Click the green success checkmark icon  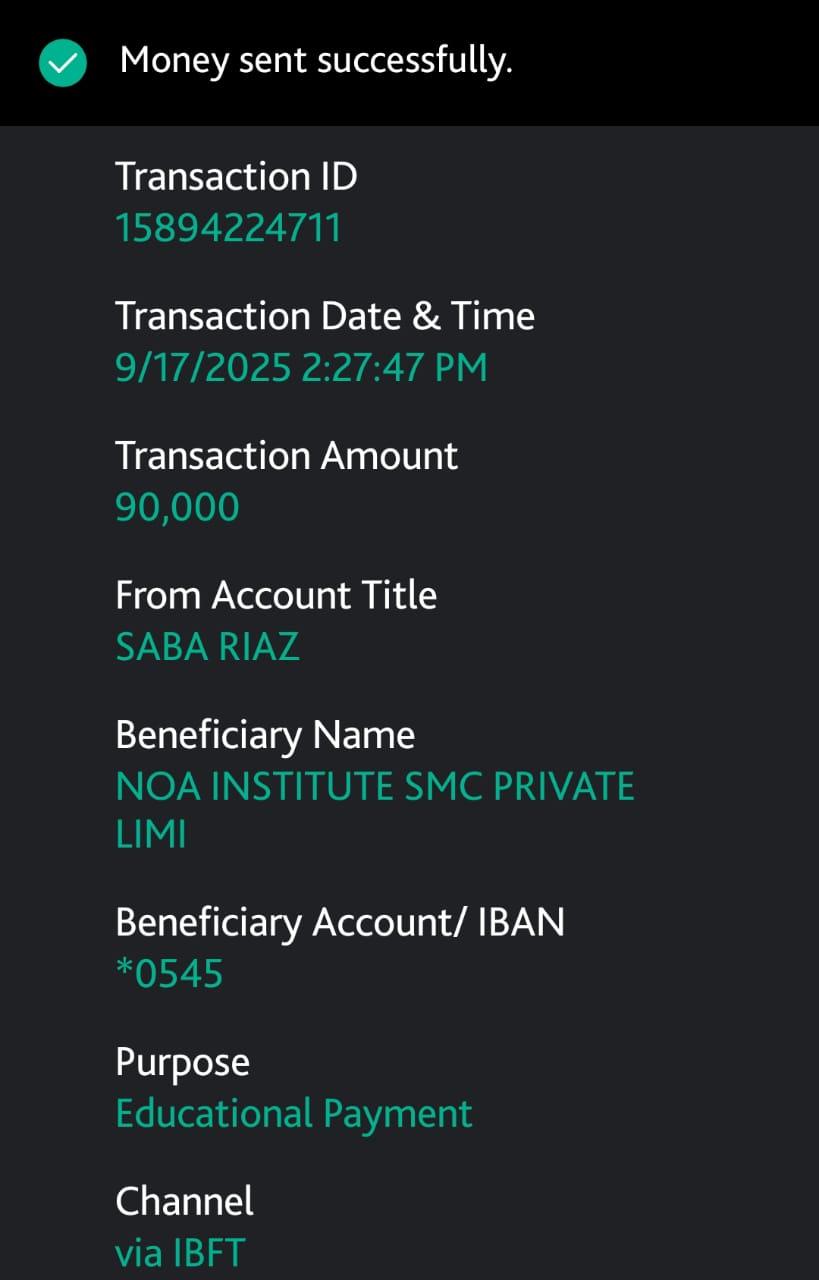pyautogui.click(x=63, y=63)
